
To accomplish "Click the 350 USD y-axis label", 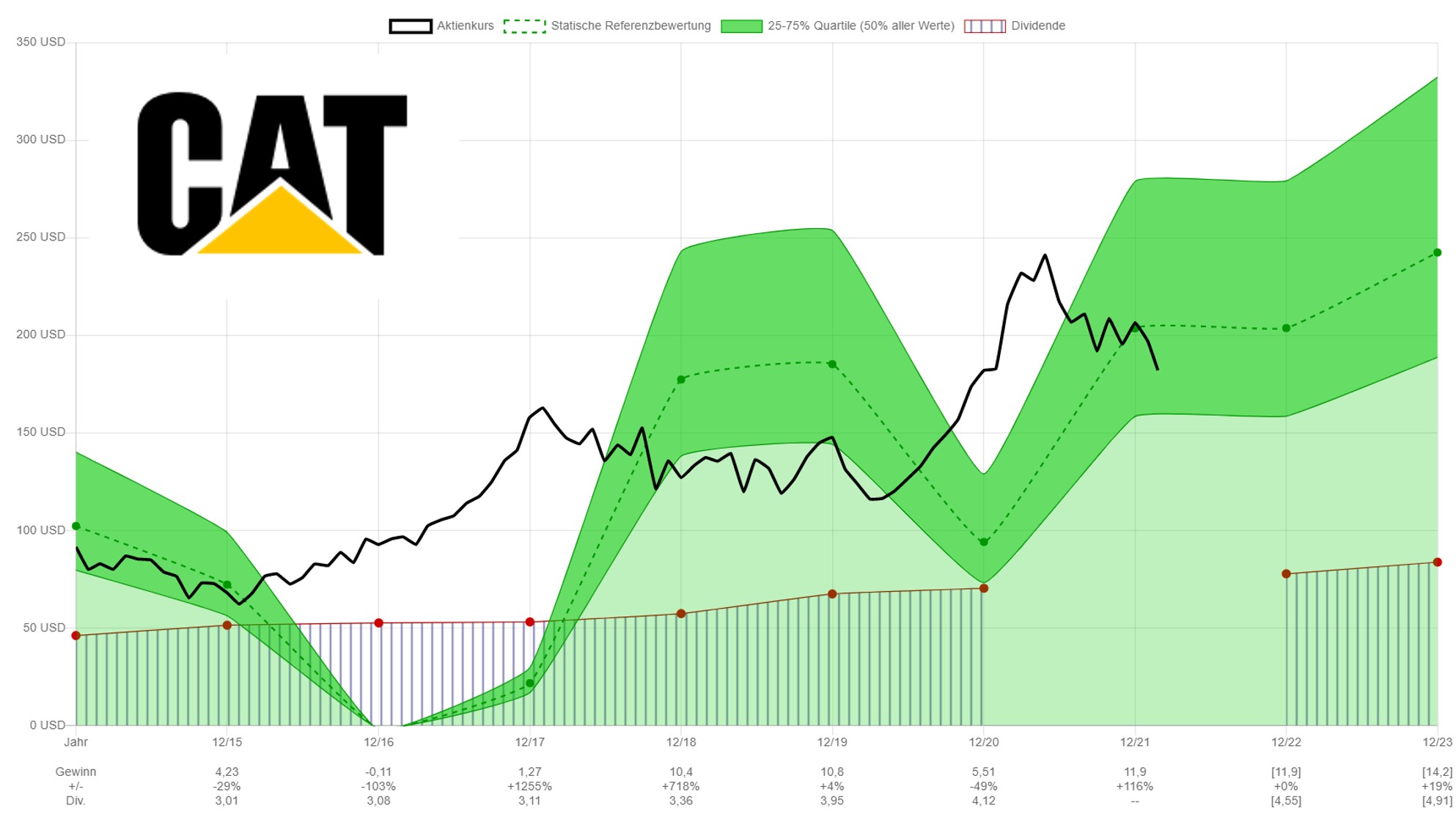I will coord(41,42).
